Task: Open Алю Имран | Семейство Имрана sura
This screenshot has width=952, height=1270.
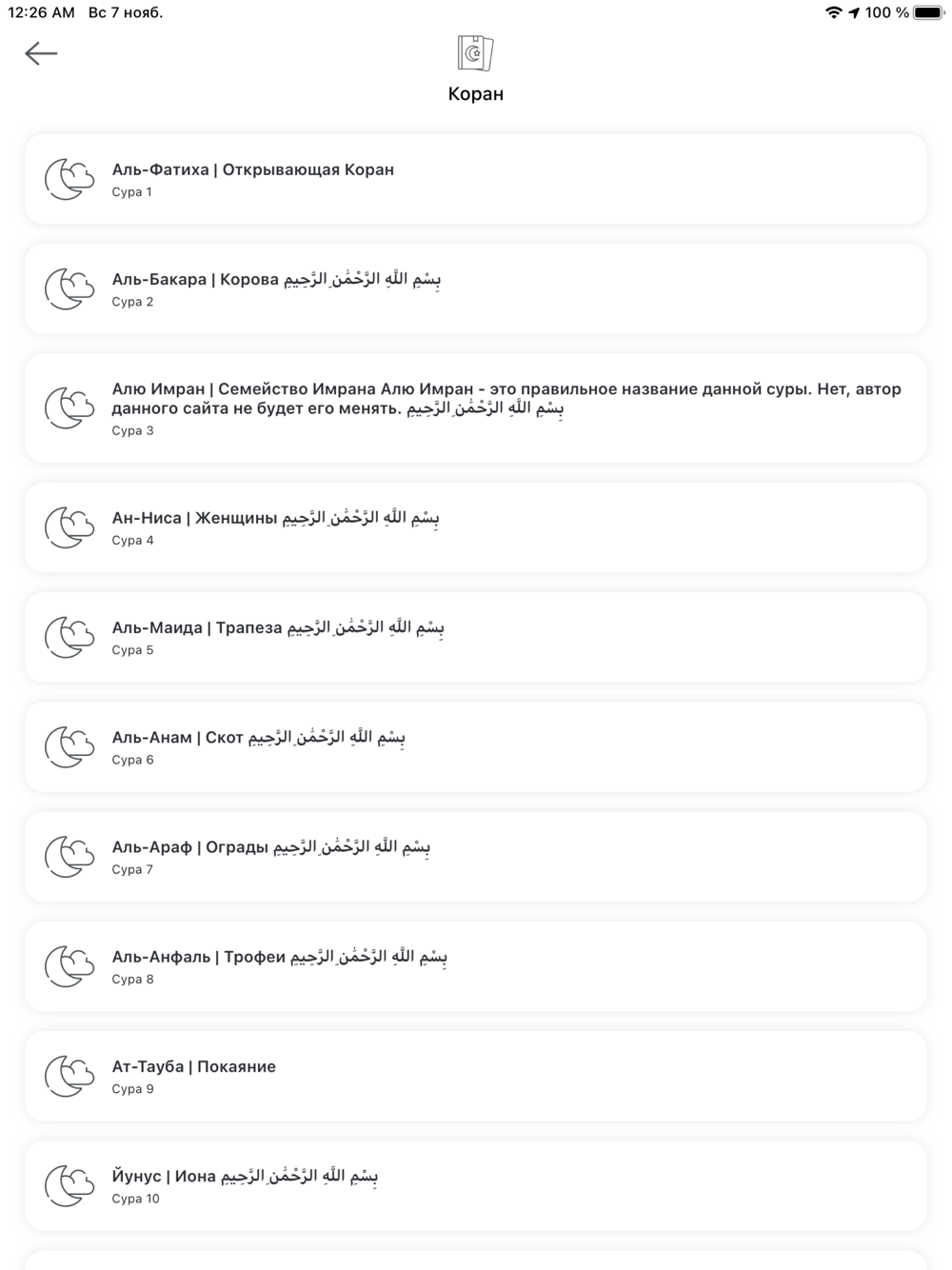Action: 476,408
